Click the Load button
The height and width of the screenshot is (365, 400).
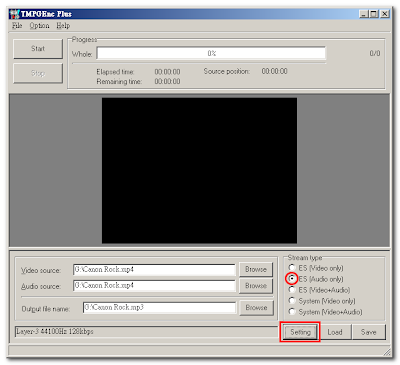pos(335,332)
